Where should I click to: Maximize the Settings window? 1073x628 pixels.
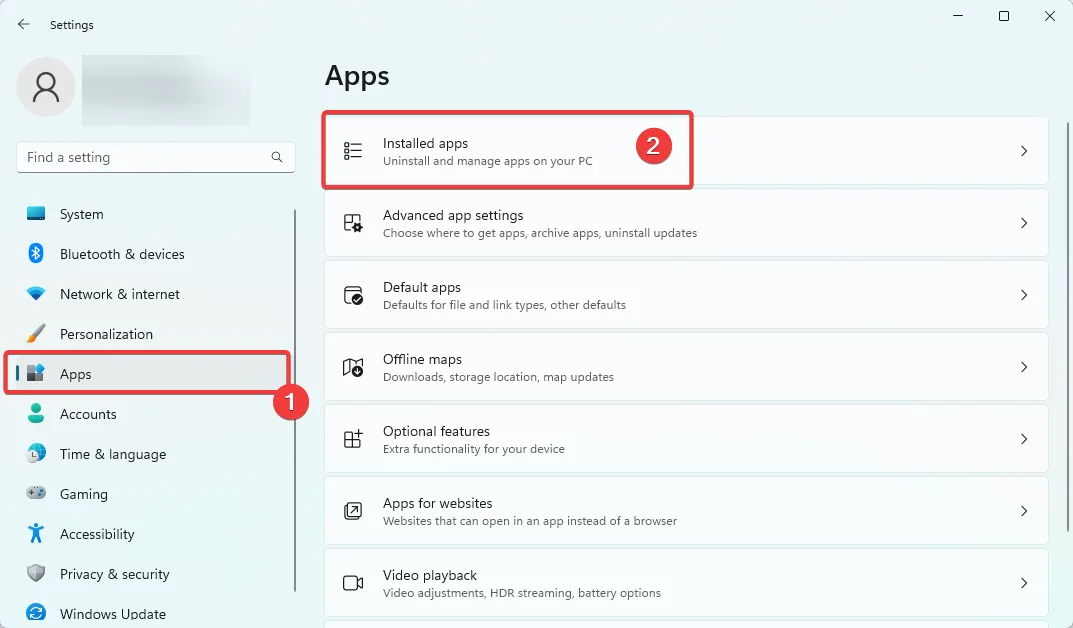[x=1004, y=16]
